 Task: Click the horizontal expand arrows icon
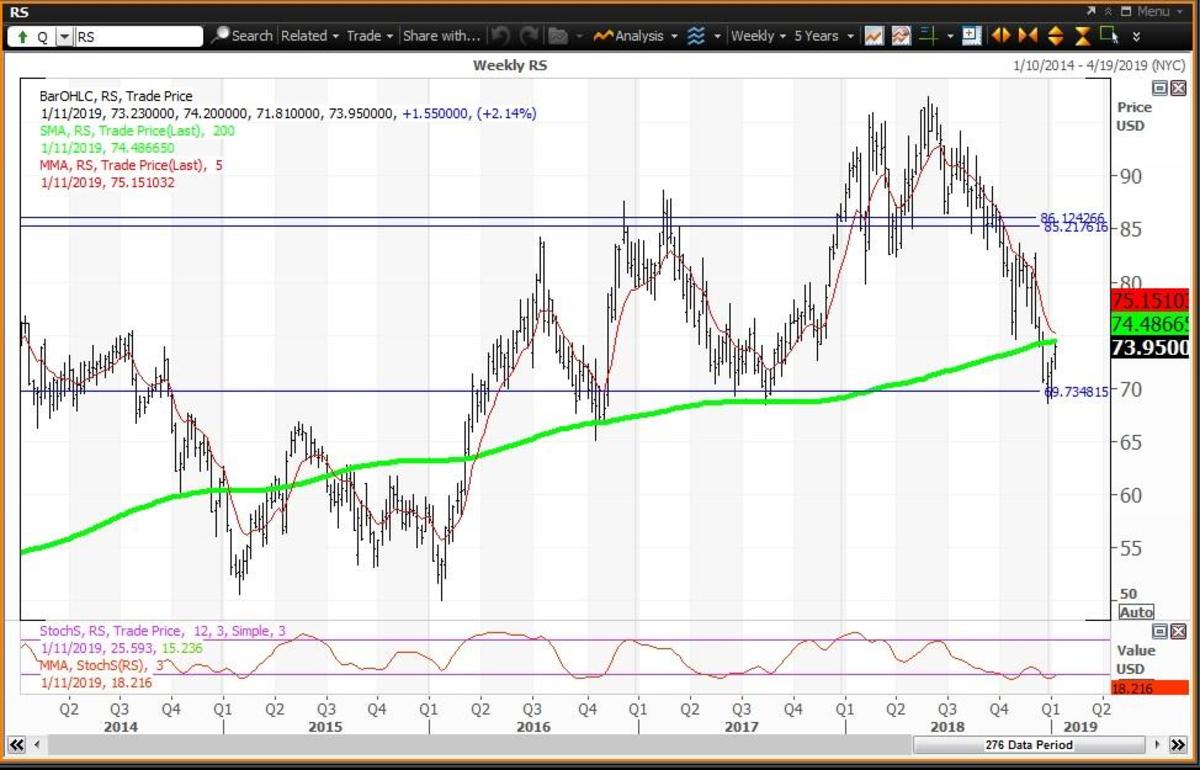[1000, 36]
